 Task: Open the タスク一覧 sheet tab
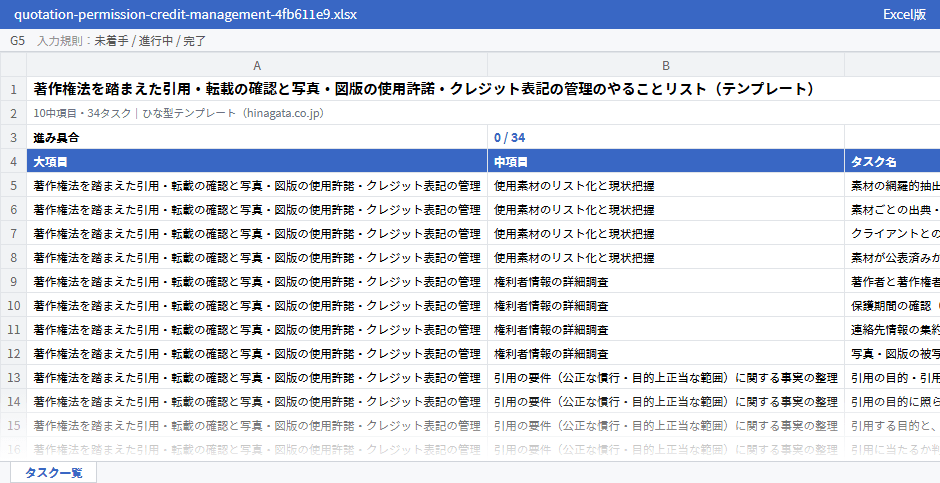click(x=53, y=472)
